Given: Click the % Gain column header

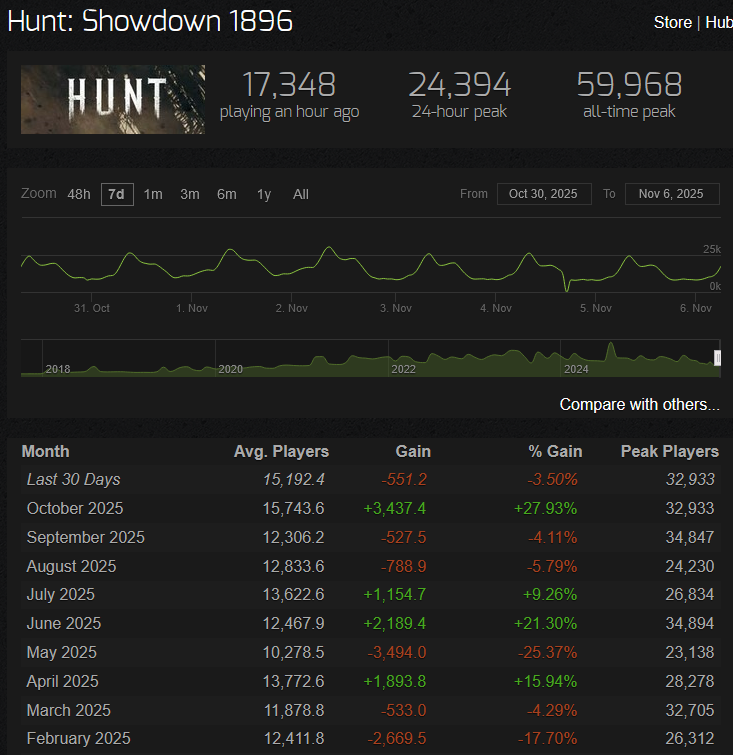Looking at the screenshot, I should (x=555, y=452).
